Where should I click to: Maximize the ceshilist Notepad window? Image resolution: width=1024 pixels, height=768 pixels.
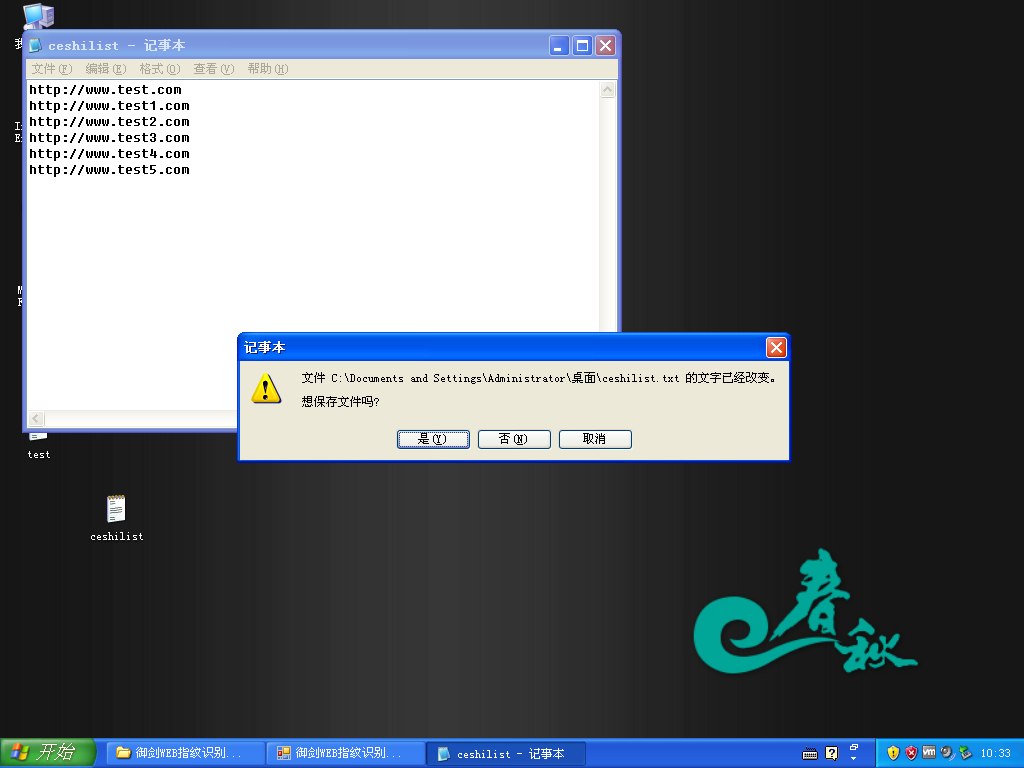tap(583, 46)
